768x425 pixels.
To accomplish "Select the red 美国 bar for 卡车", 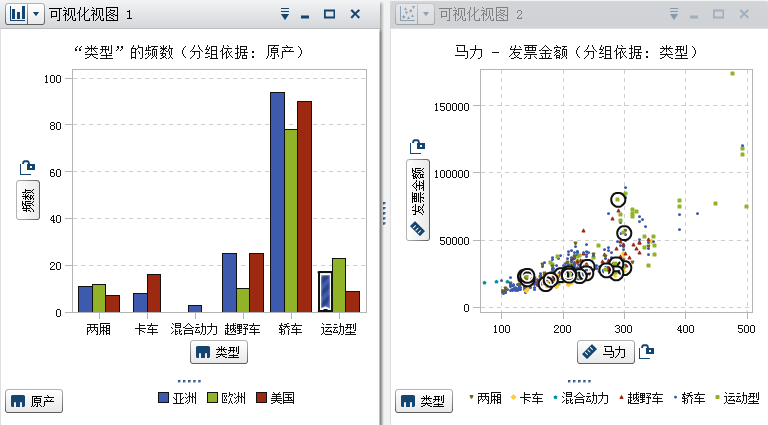I will point(154,293).
